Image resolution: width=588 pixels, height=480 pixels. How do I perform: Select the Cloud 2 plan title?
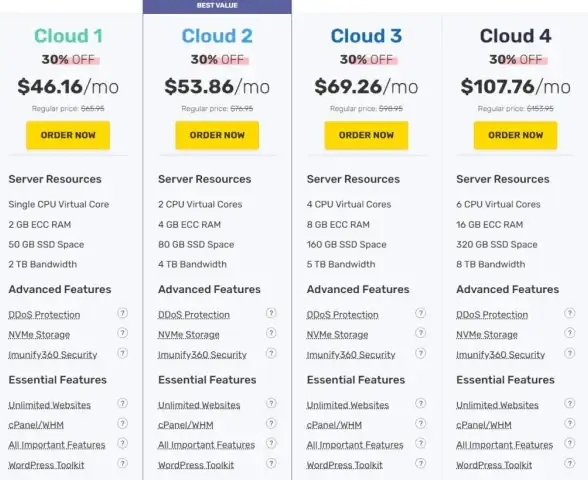coord(217,36)
